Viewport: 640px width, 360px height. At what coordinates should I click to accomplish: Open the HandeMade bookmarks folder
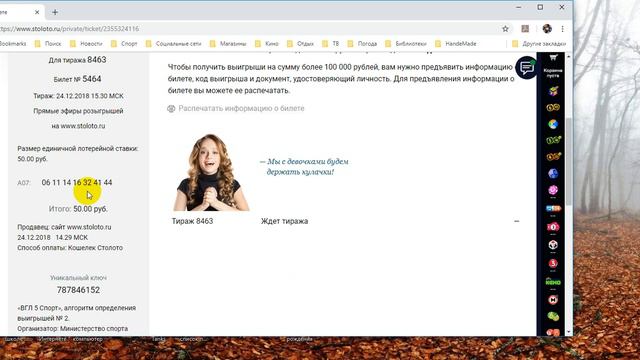tap(456, 44)
